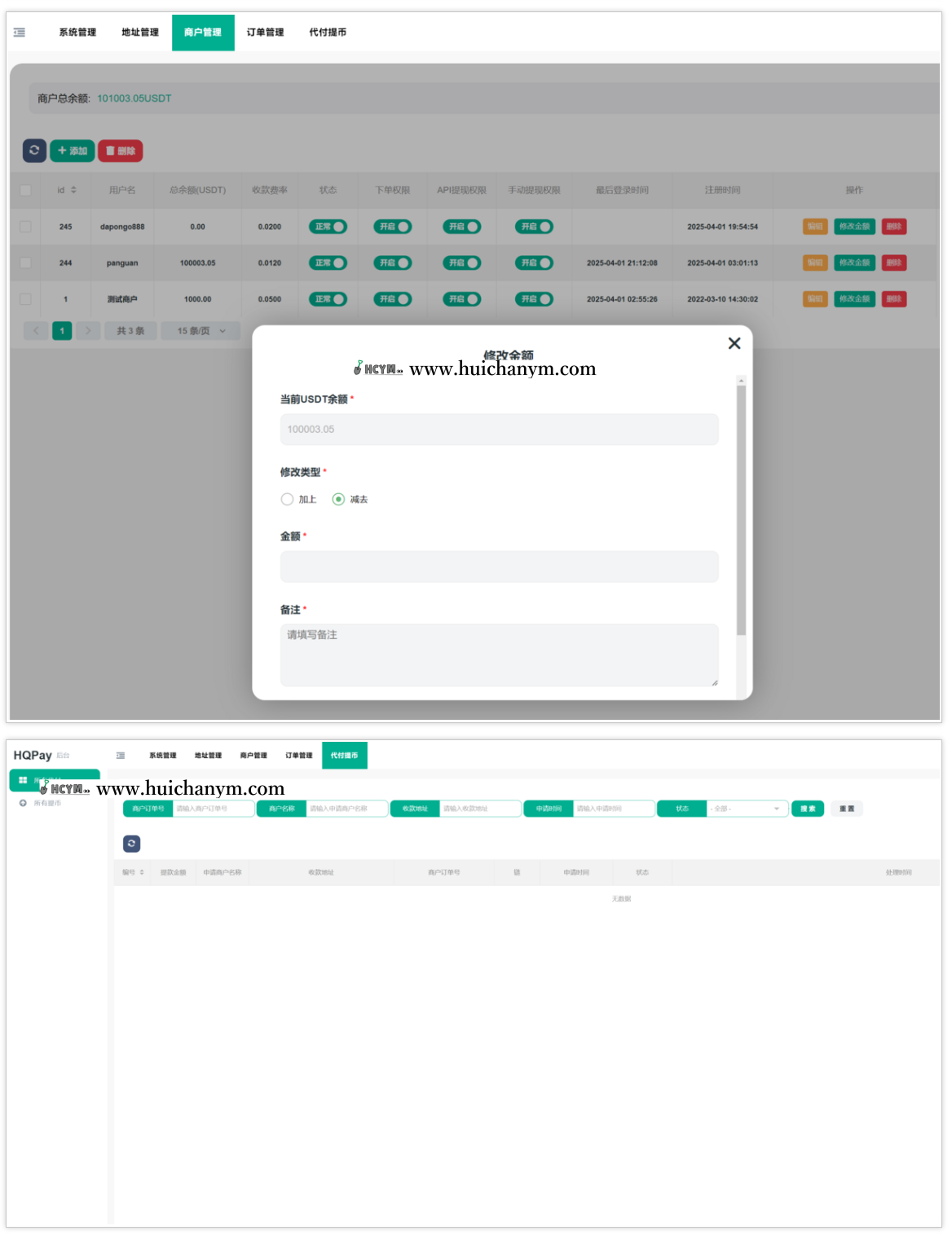This screenshot has width=952, height=1235.
Task: Click the refresh icon below the 商户订单号 filter
Action: point(131,844)
